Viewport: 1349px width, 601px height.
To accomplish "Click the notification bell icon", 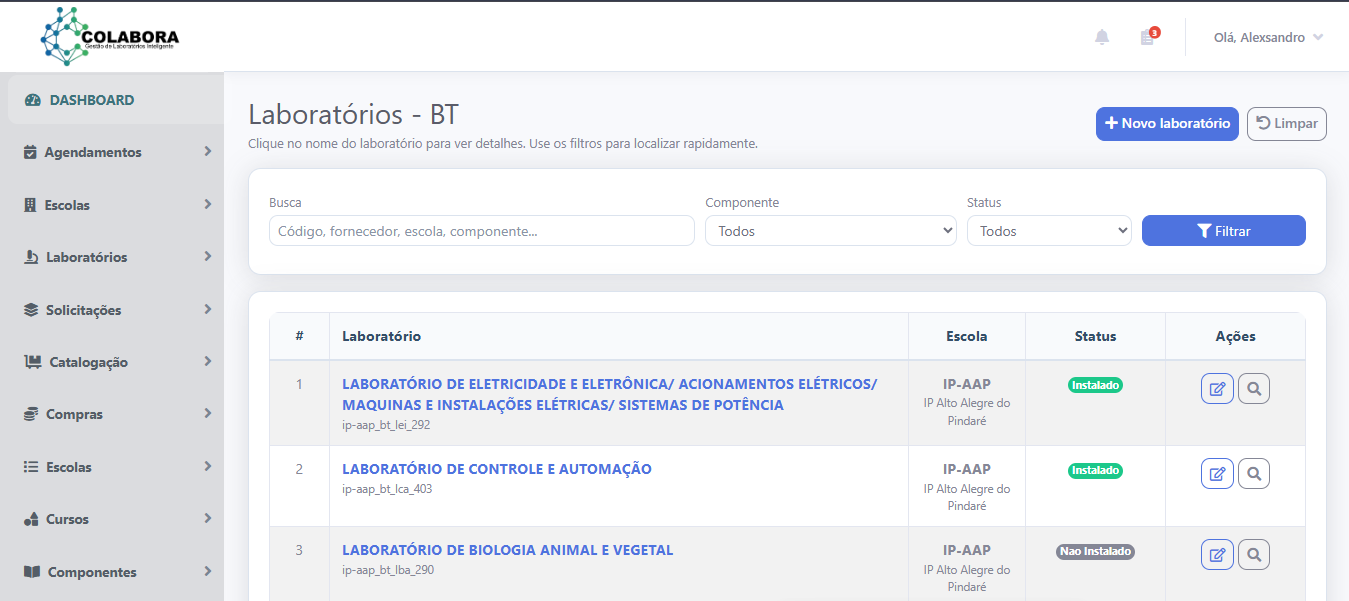I will pos(1102,37).
